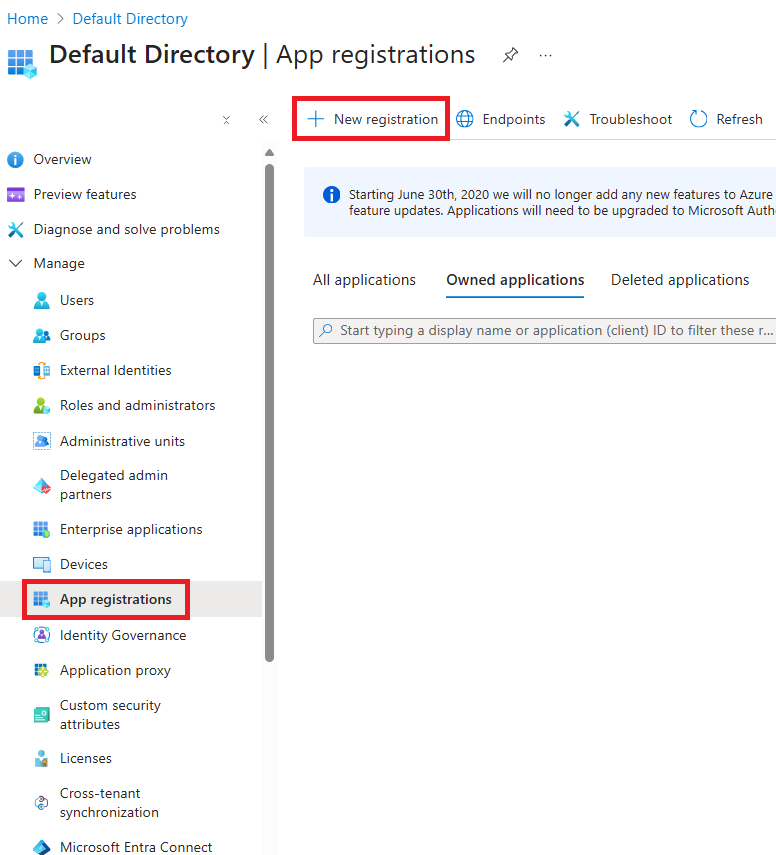Open Groups from the navigation menu
Image resolution: width=776 pixels, height=855 pixels.
coord(80,335)
